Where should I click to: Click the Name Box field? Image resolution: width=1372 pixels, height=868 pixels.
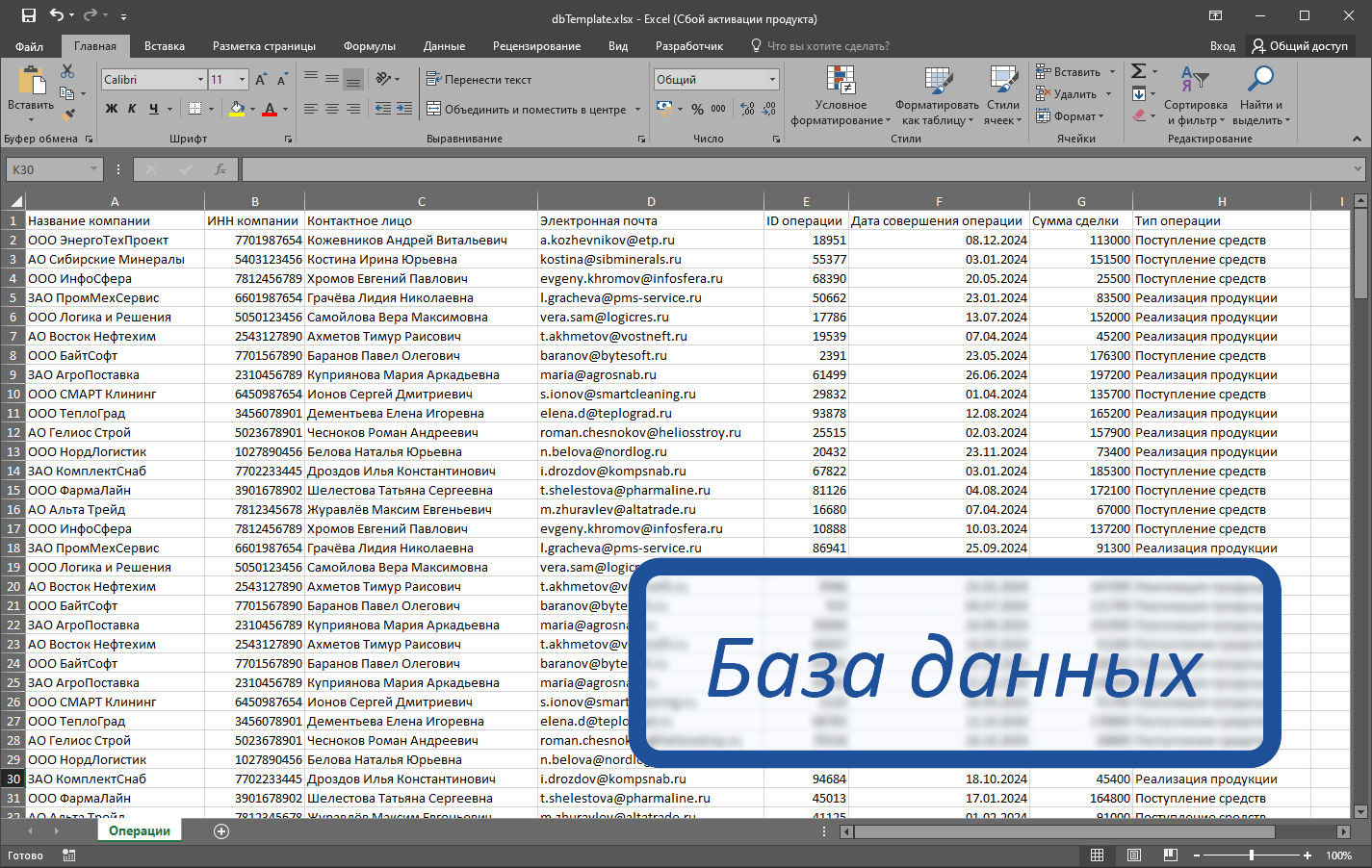(x=48, y=167)
